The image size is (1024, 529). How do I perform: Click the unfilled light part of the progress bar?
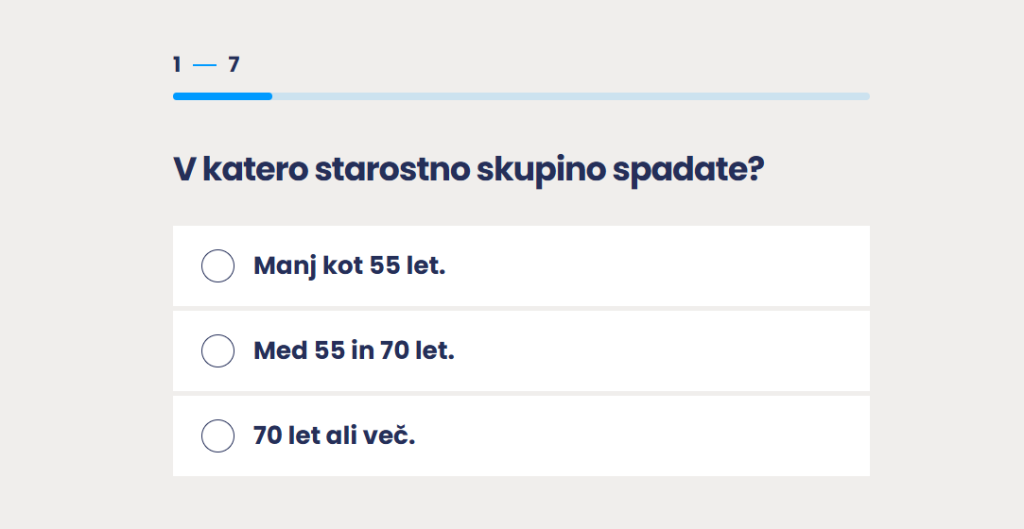(x=570, y=96)
